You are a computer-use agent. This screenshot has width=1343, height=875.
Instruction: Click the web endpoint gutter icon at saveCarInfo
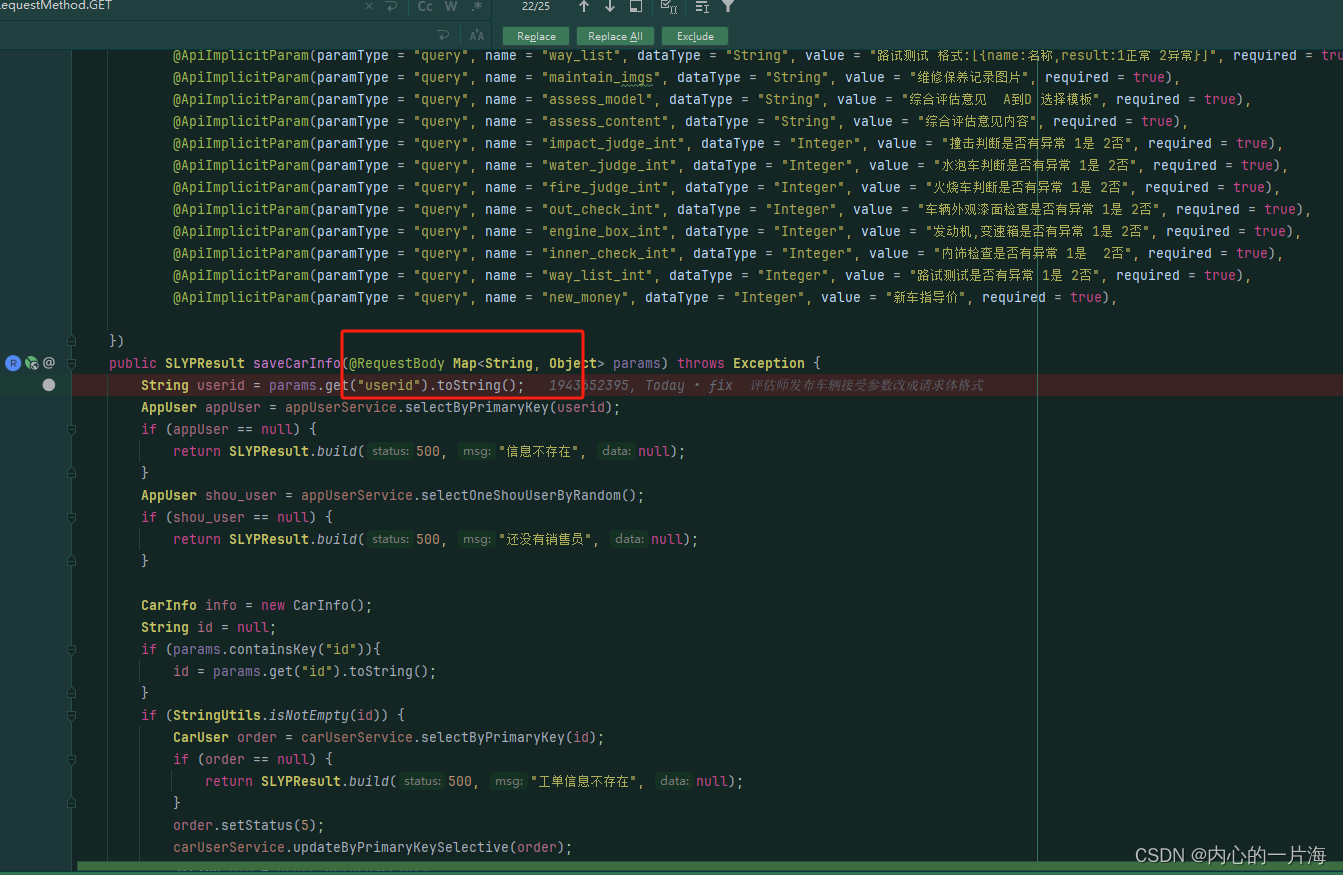tap(31, 363)
